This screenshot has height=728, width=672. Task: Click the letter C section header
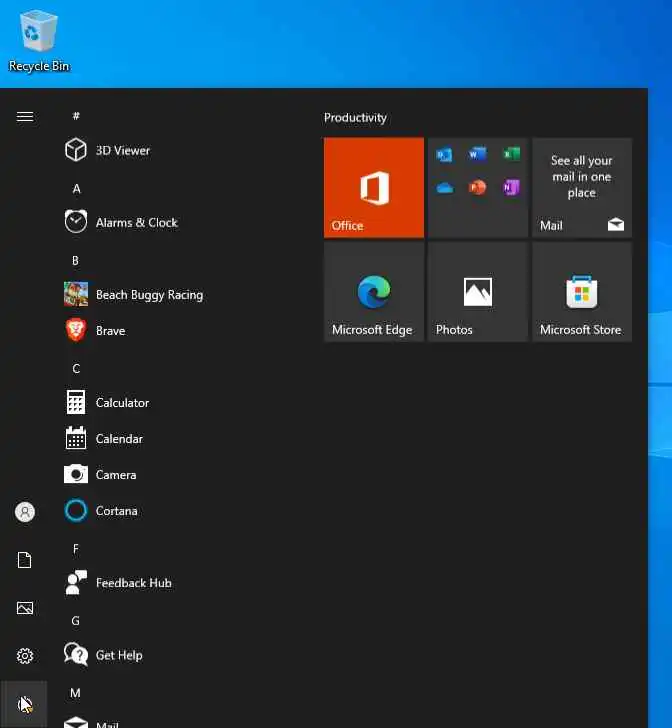click(76, 369)
